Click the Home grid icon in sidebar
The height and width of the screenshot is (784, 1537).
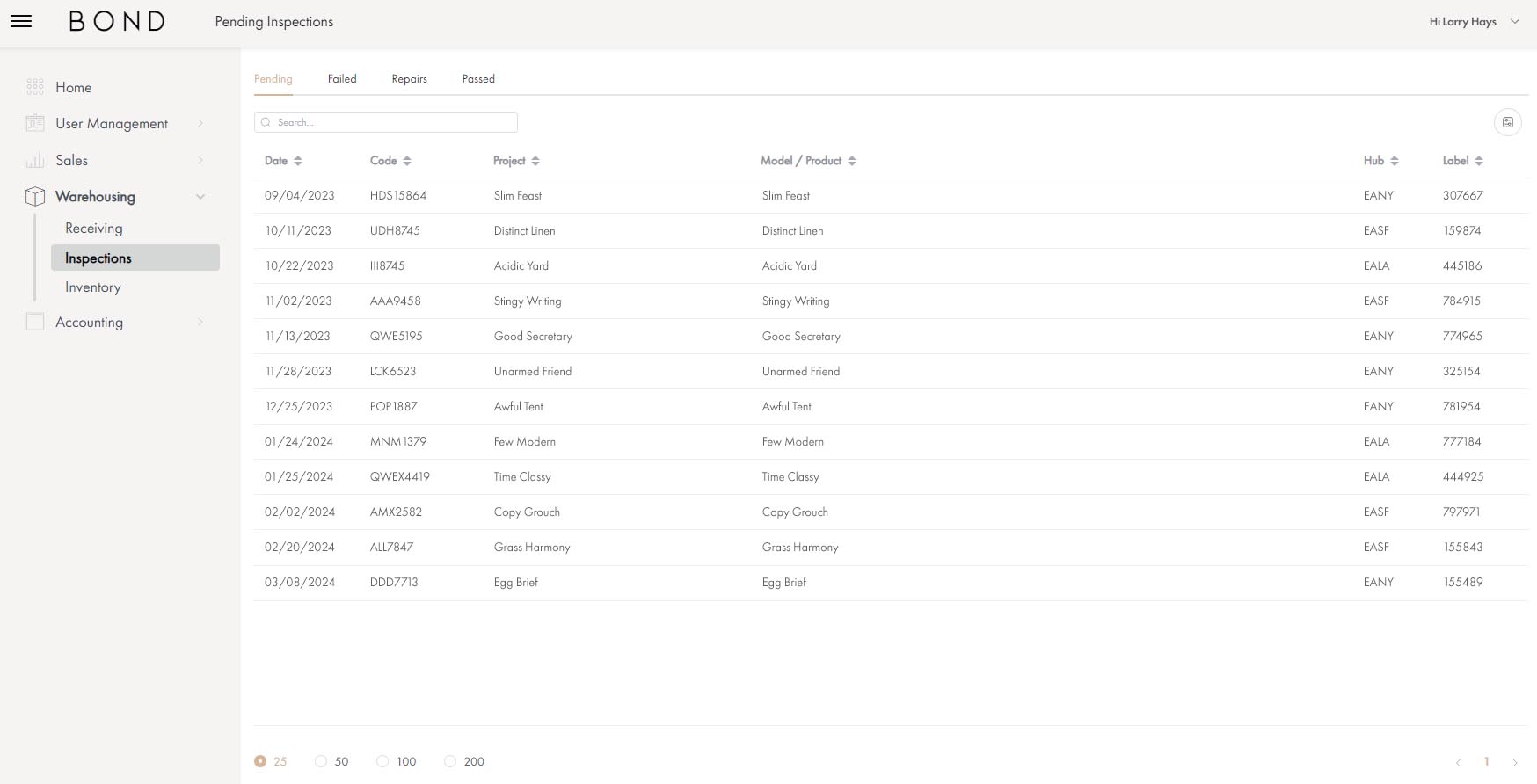click(x=35, y=87)
